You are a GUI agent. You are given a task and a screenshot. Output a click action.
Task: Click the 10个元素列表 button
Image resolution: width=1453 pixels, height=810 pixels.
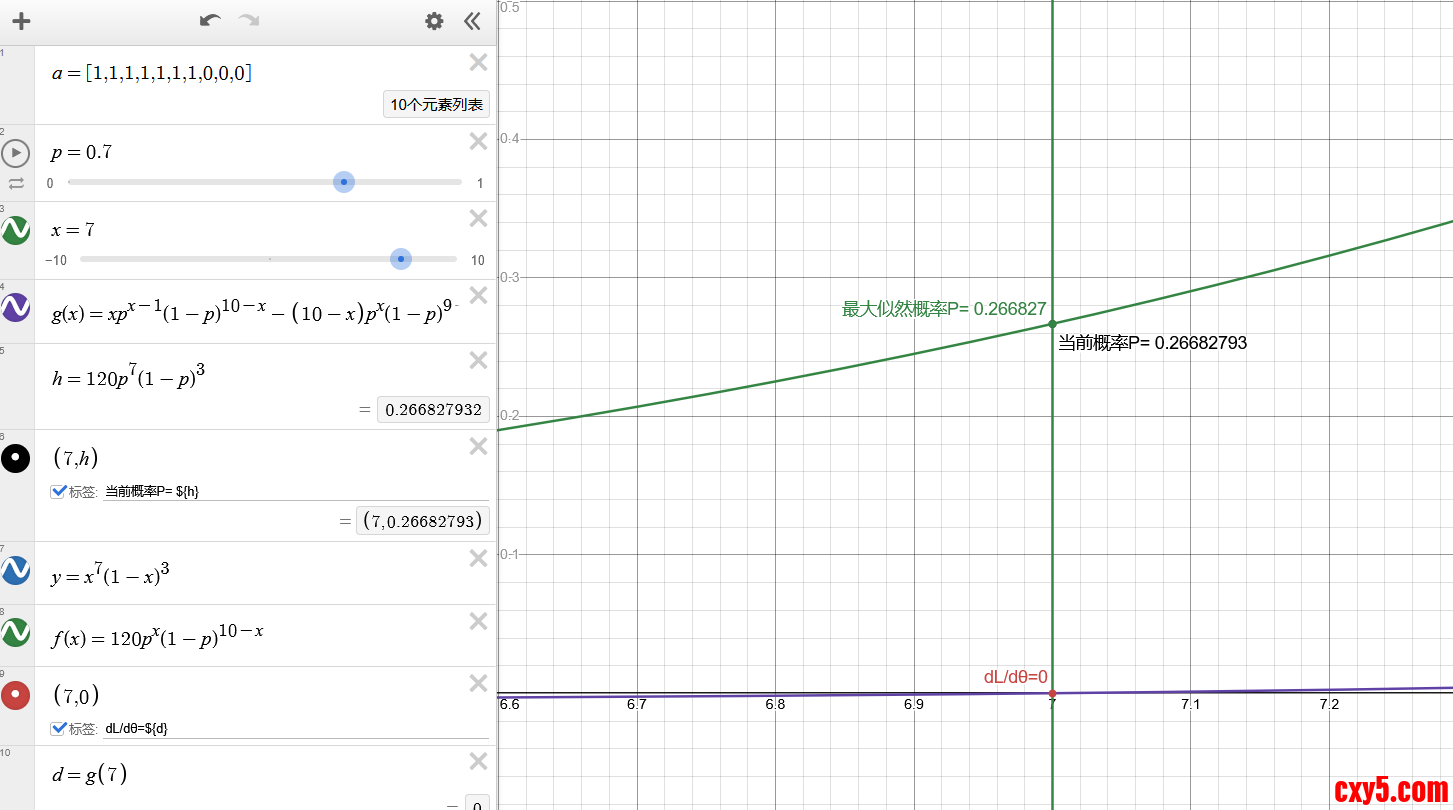click(x=436, y=104)
